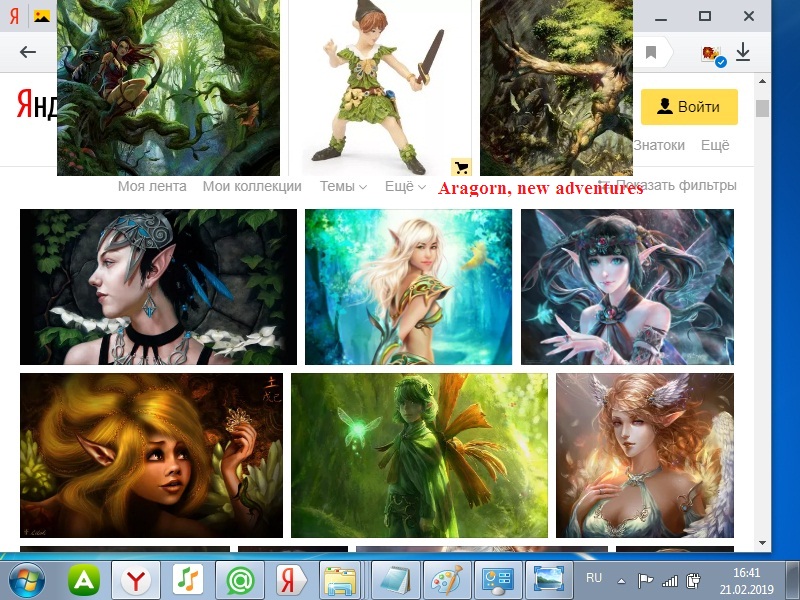The height and width of the screenshot is (600, 800).
Task: Open the blonde elf in blue forest image
Action: pyautogui.click(x=408, y=287)
